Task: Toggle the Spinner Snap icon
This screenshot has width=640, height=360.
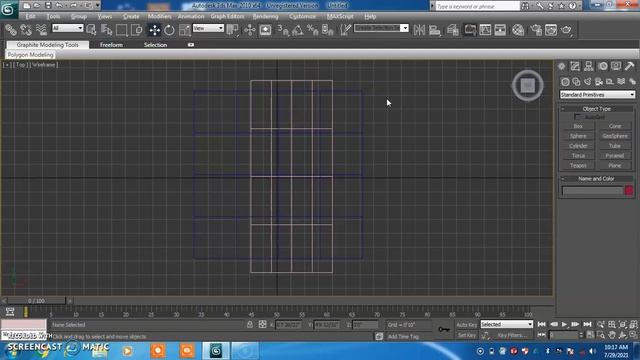Action: point(328,30)
